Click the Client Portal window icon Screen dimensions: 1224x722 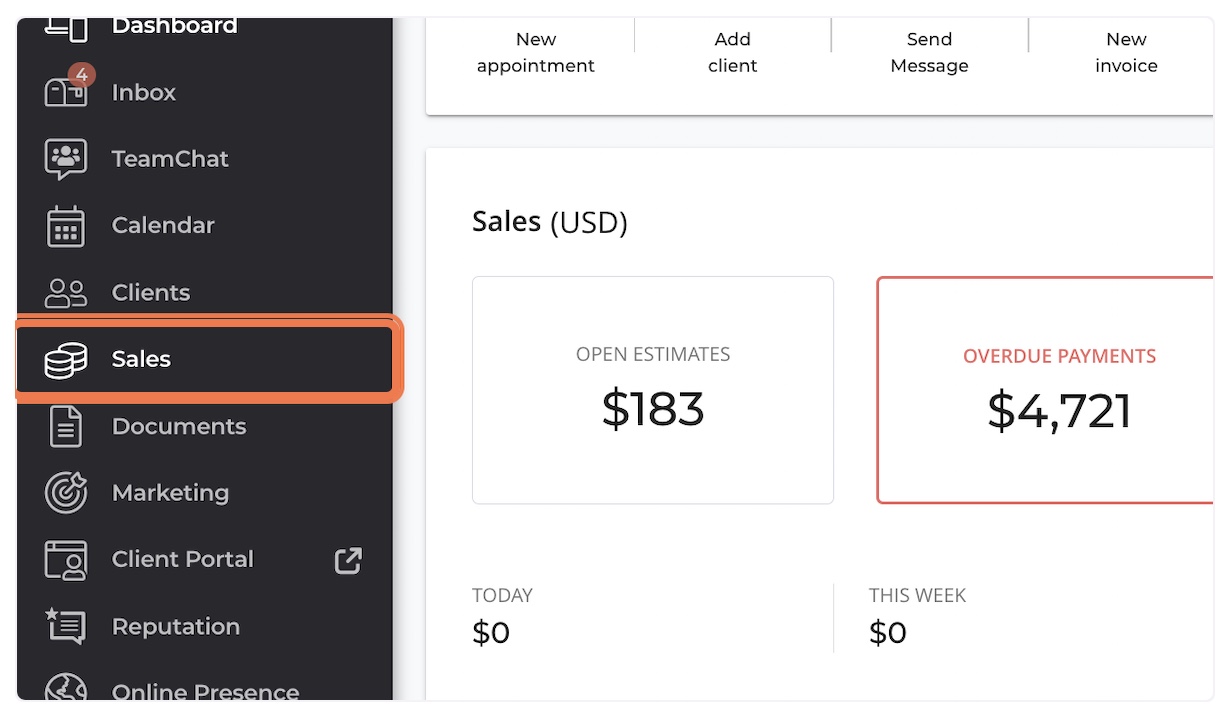(66, 560)
